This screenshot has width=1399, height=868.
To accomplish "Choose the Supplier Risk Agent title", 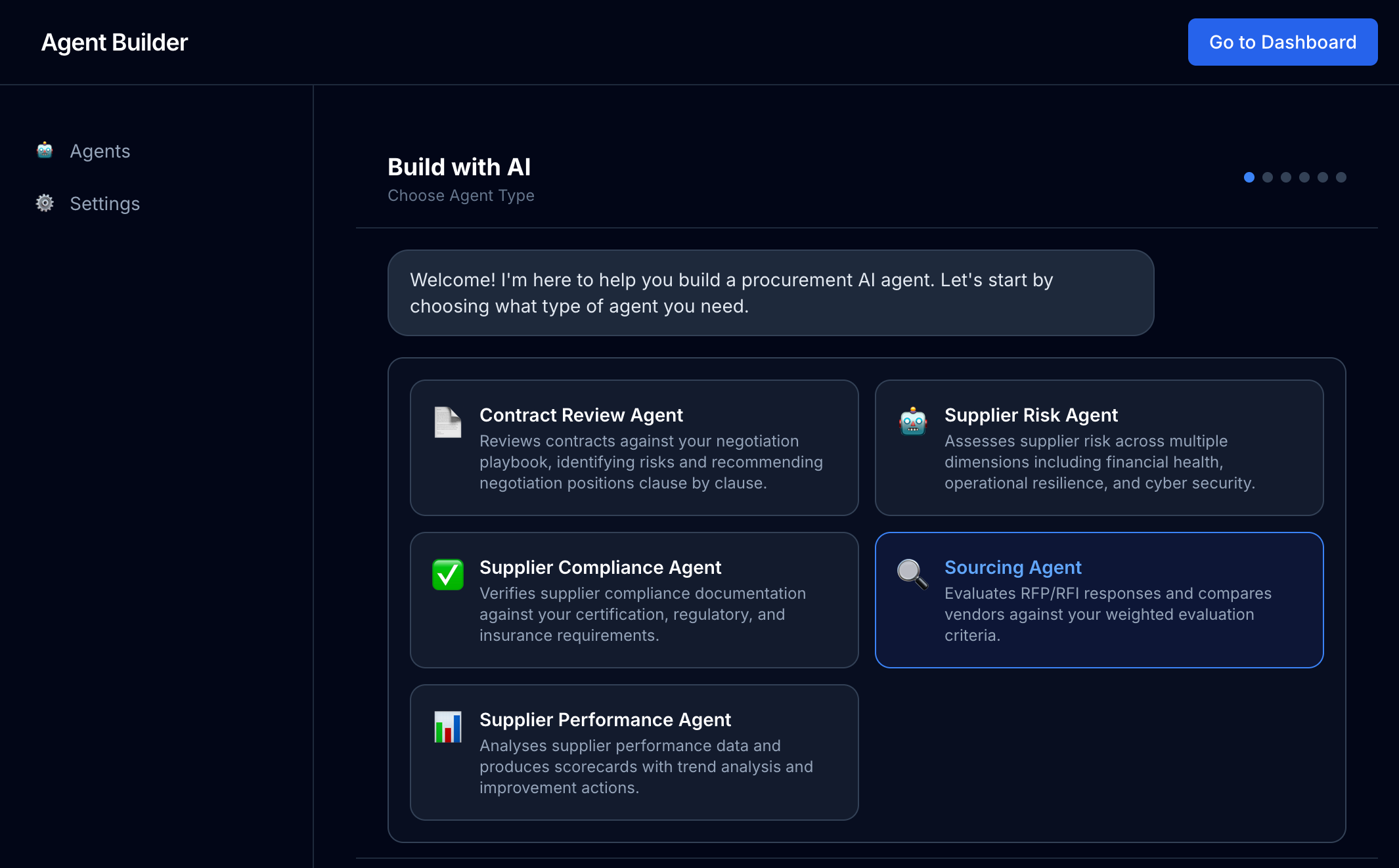I will 1031,415.
